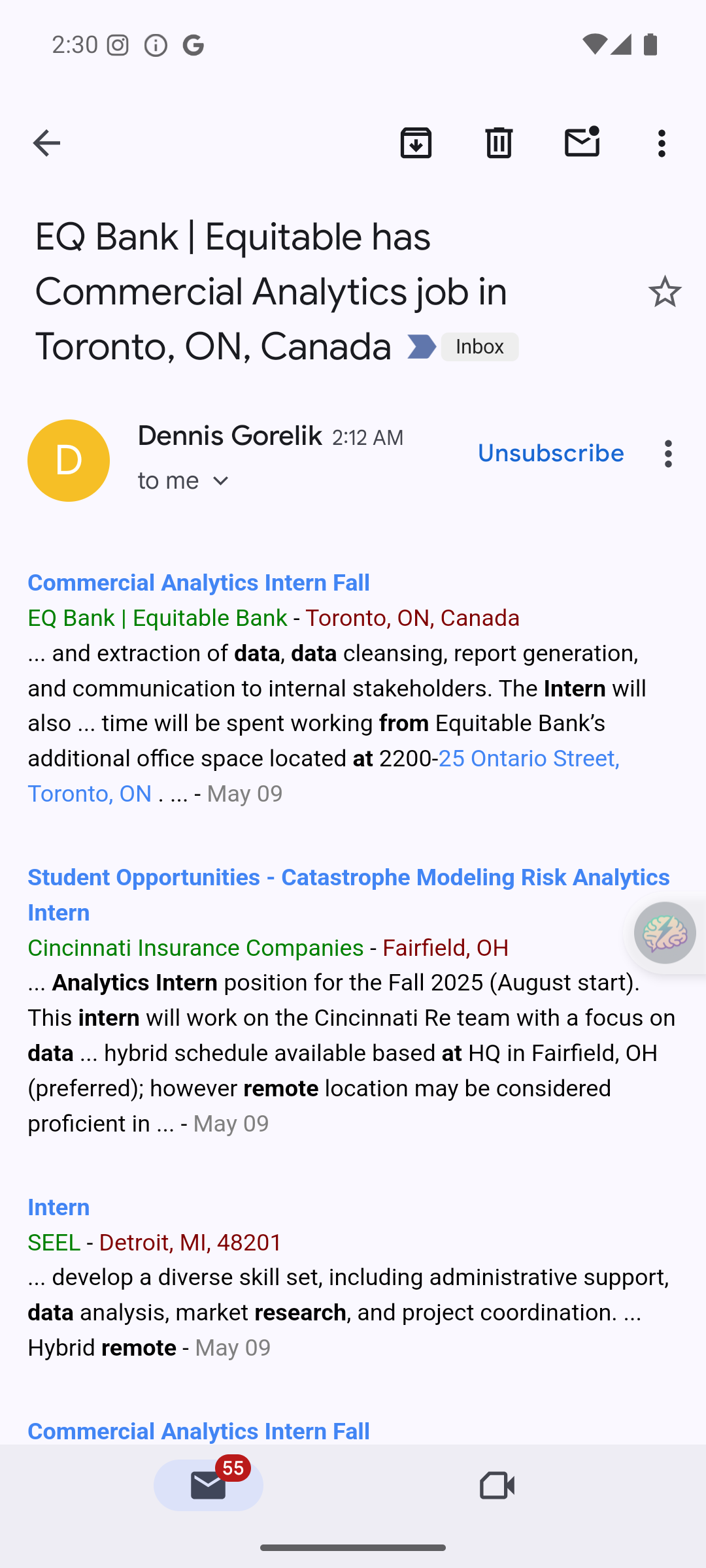Open top toolbar overflow menu

tap(662, 143)
